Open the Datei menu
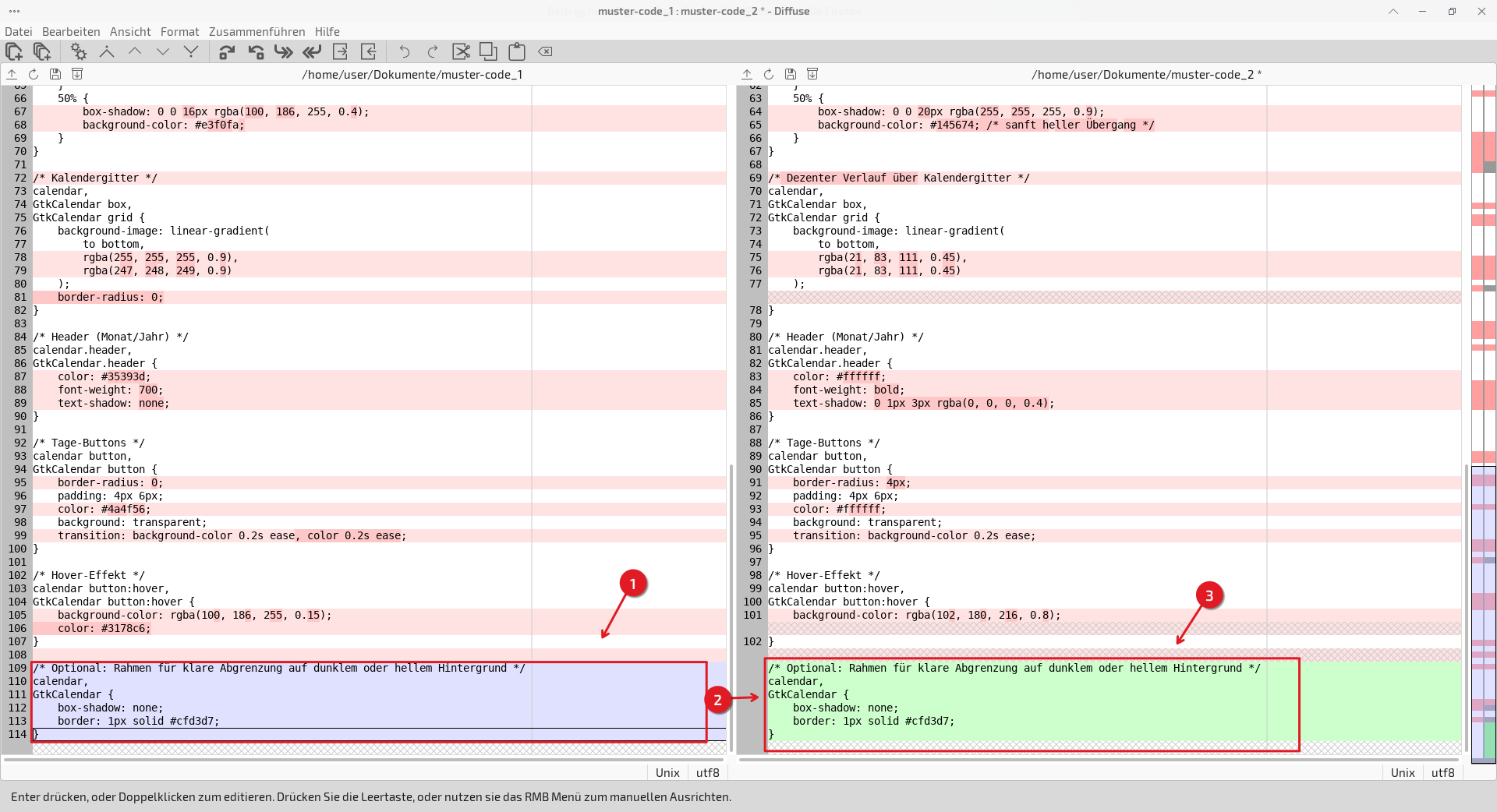This screenshot has width=1497, height=812. point(19,32)
